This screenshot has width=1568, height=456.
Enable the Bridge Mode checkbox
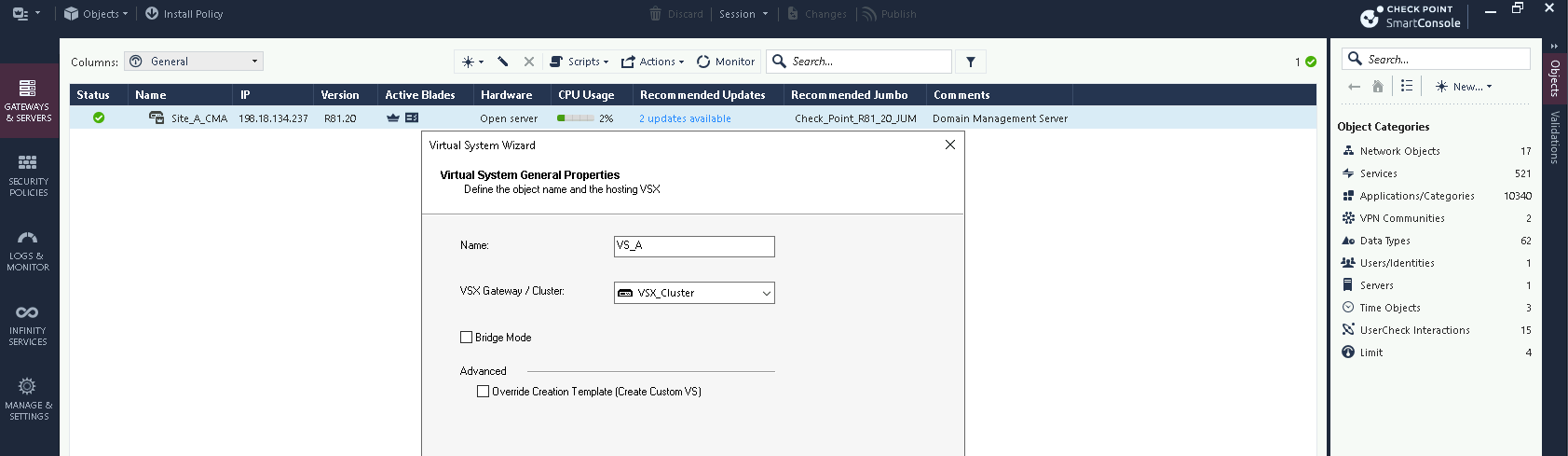click(x=467, y=338)
